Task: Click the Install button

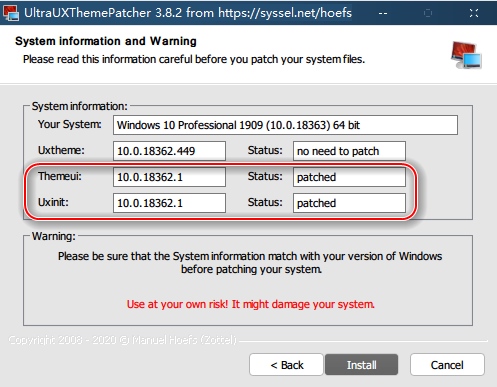Action: (361, 365)
